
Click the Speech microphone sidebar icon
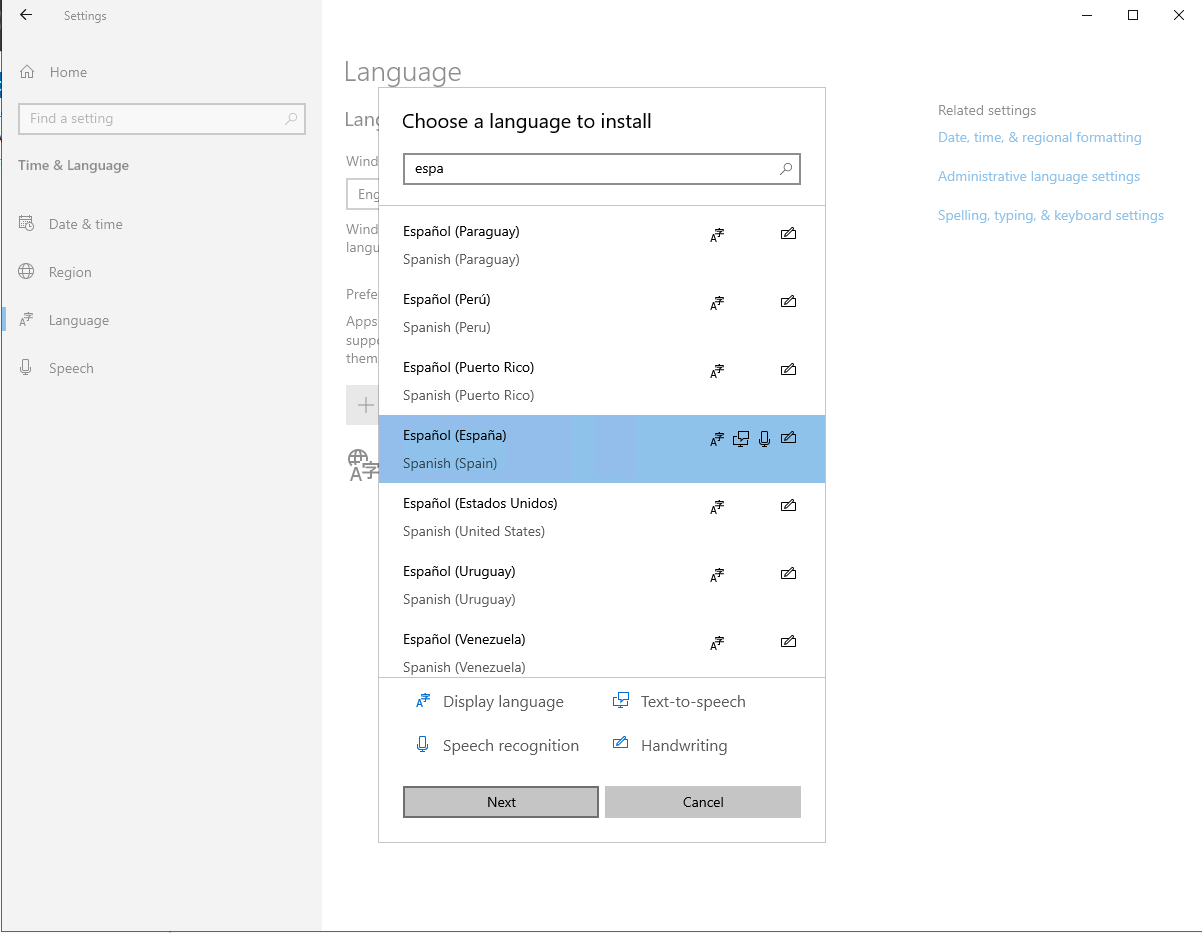(27, 368)
